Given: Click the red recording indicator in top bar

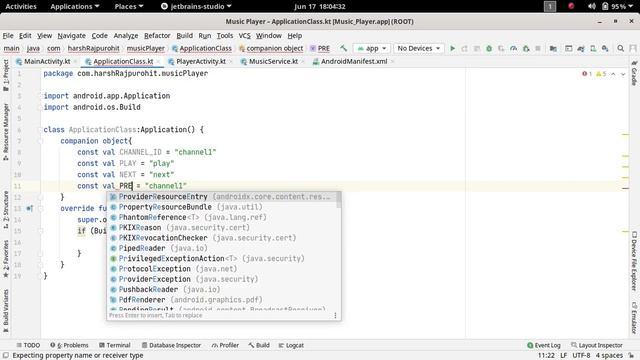Looking at the screenshot, I should click(x=571, y=6).
